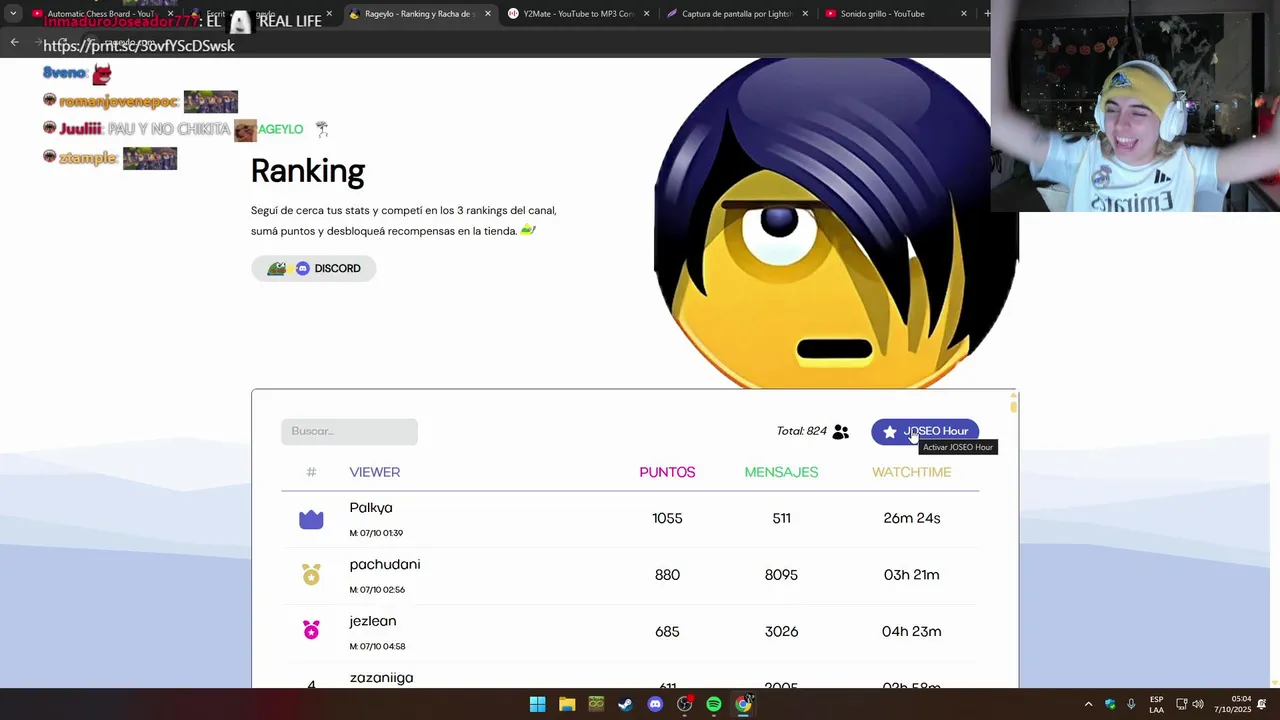Click the microphone tray icon
The height and width of the screenshot is (720, 1280).
pos(1131,704)
